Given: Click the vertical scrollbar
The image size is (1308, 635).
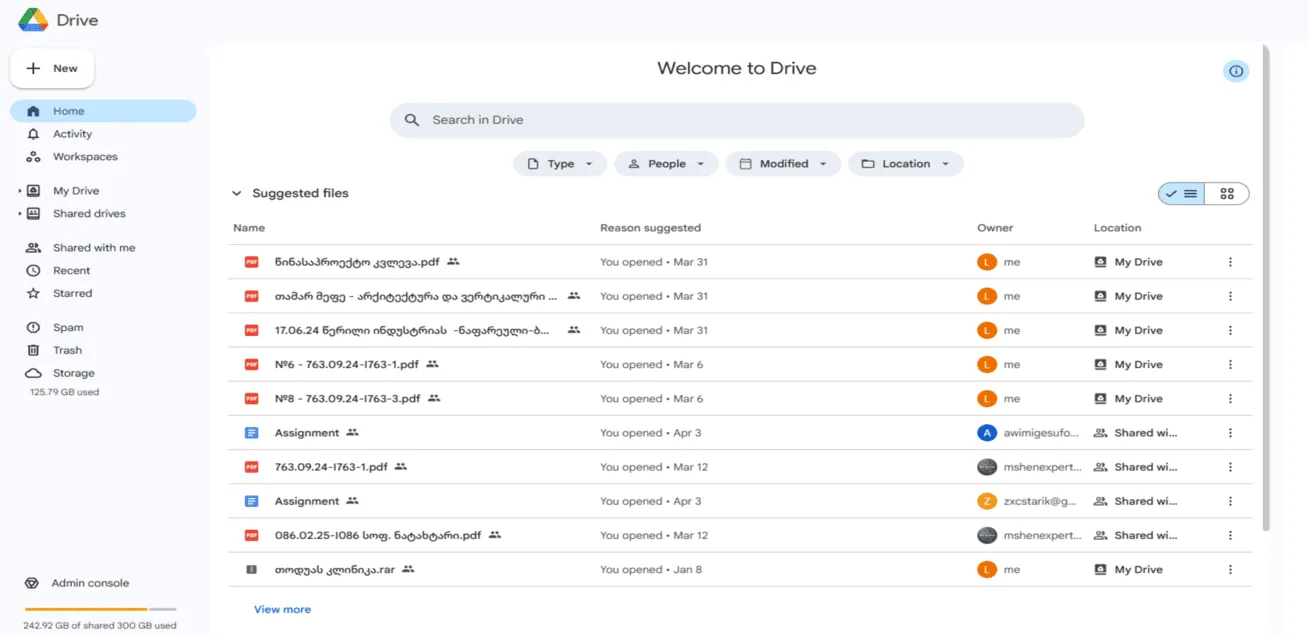Looking at the screenshot, I should [x=1266, y=287].
